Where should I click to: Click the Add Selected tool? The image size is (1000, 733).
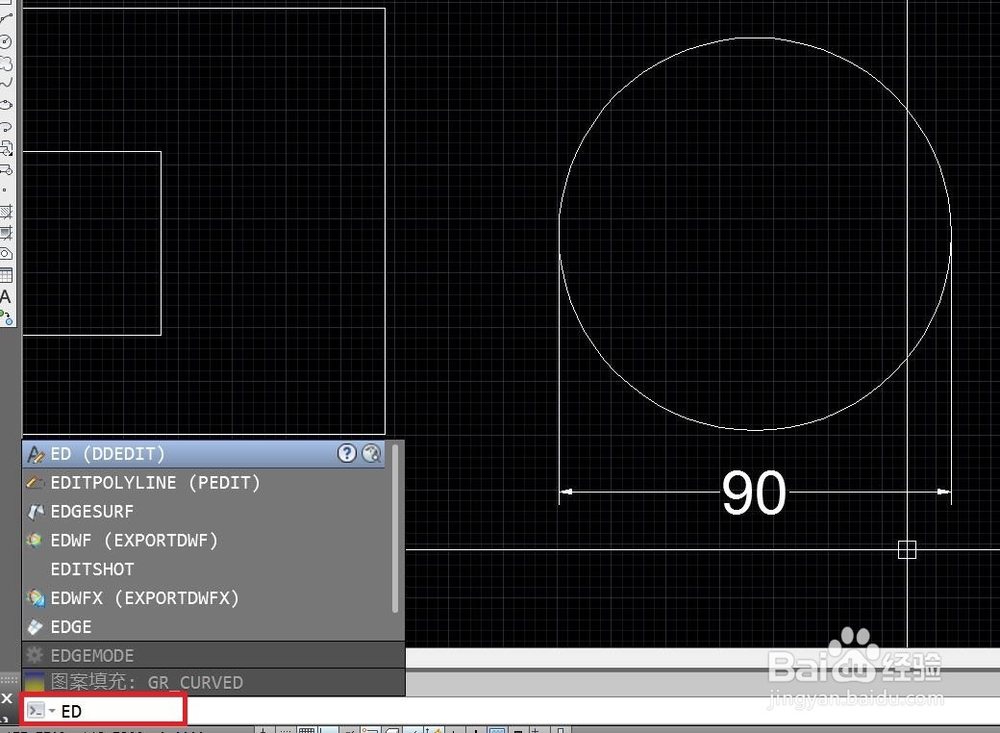point(6,317)
